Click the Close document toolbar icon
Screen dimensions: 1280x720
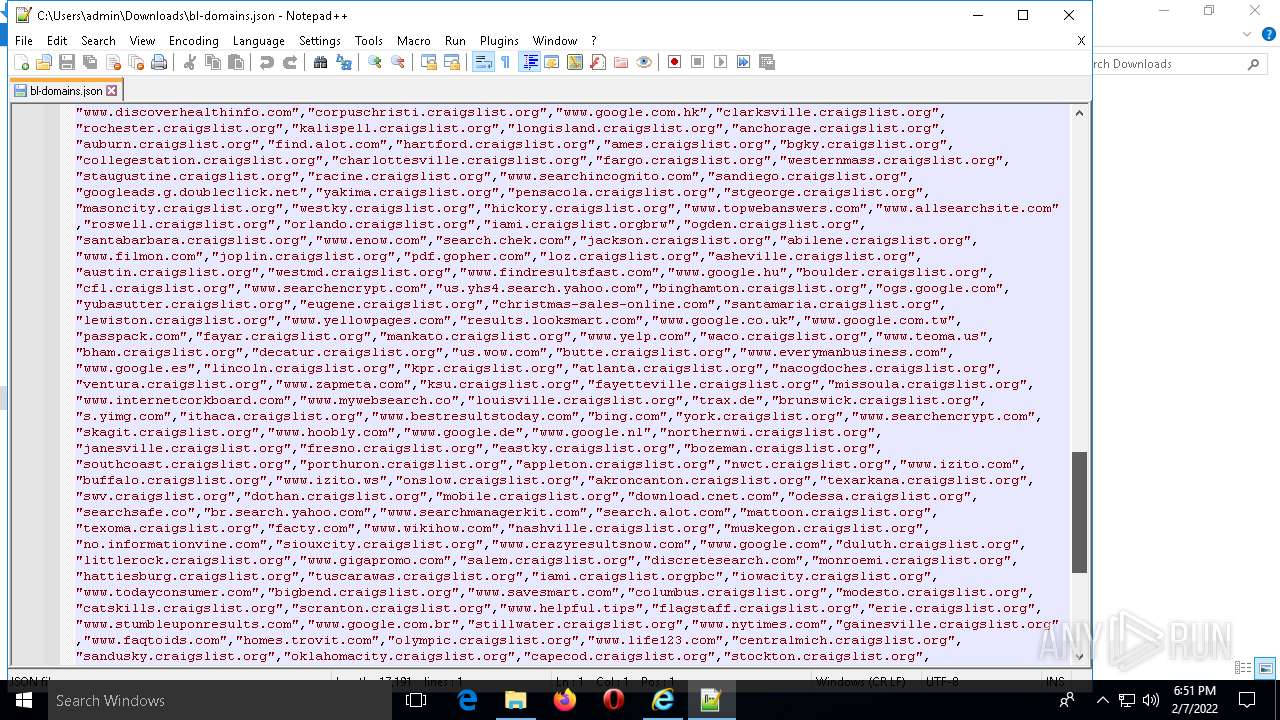pyautogui.click(x=113, y=62)
